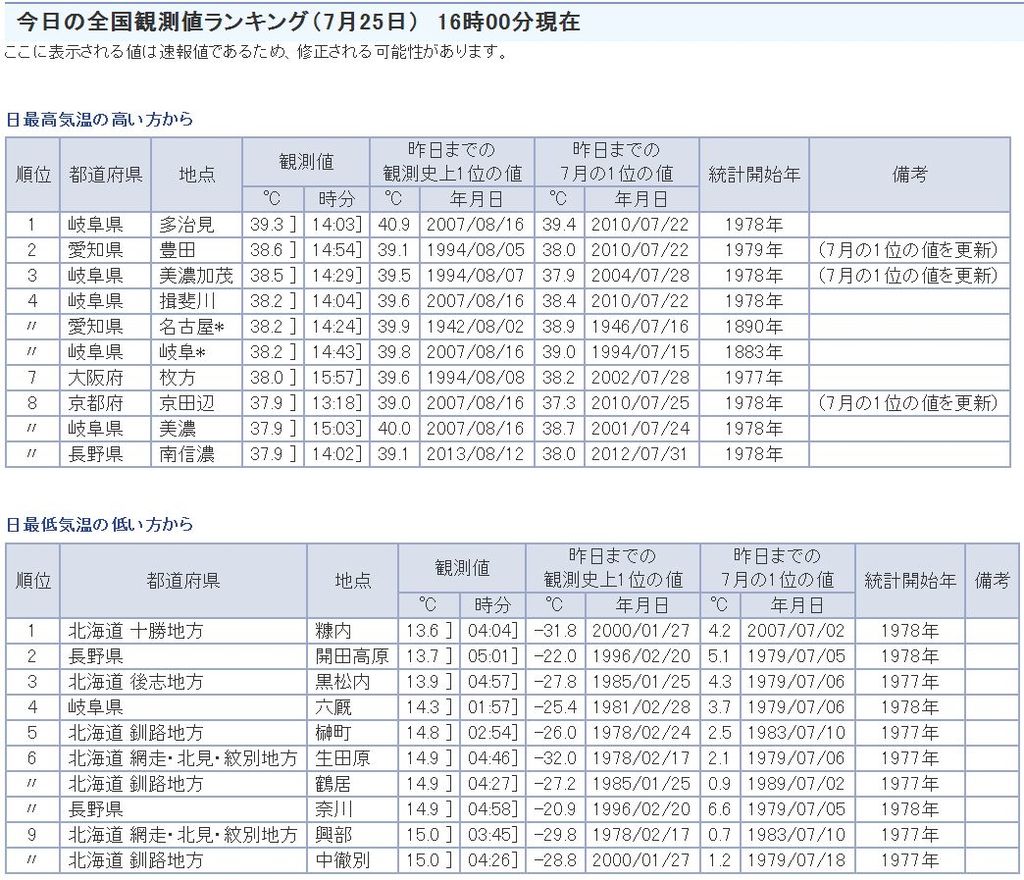
Task: Click the 大阪府 prefecture cell
Action: point(95,377)
